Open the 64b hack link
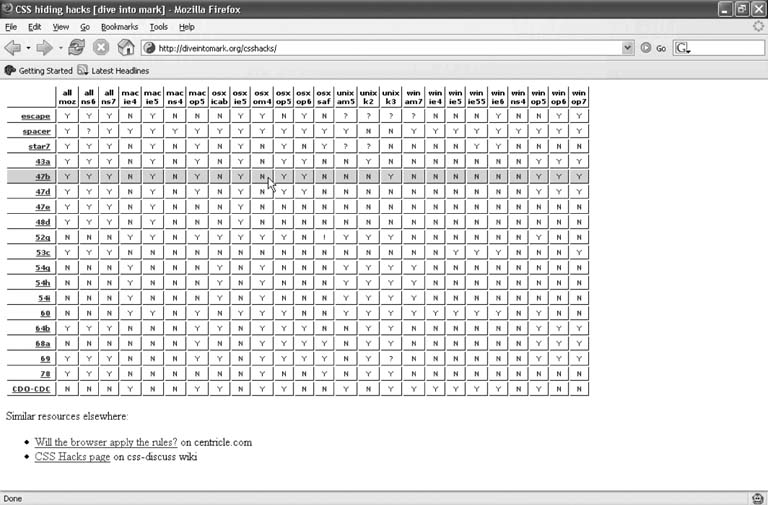 pos(43,329)
